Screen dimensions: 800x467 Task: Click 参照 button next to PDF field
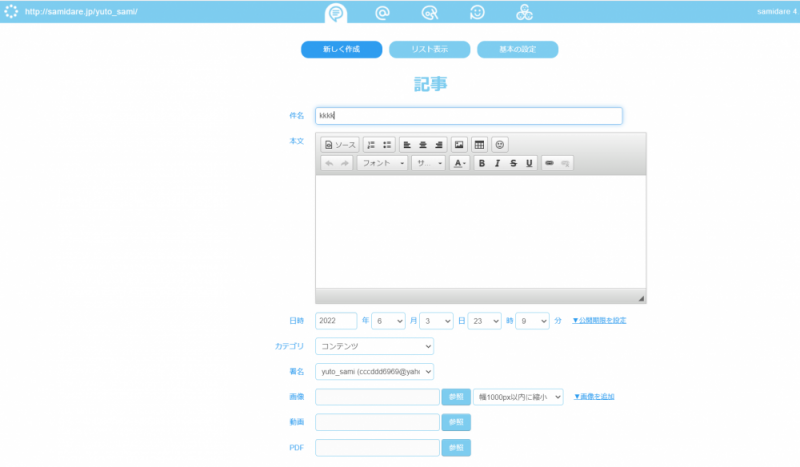[x=456, y=447]
